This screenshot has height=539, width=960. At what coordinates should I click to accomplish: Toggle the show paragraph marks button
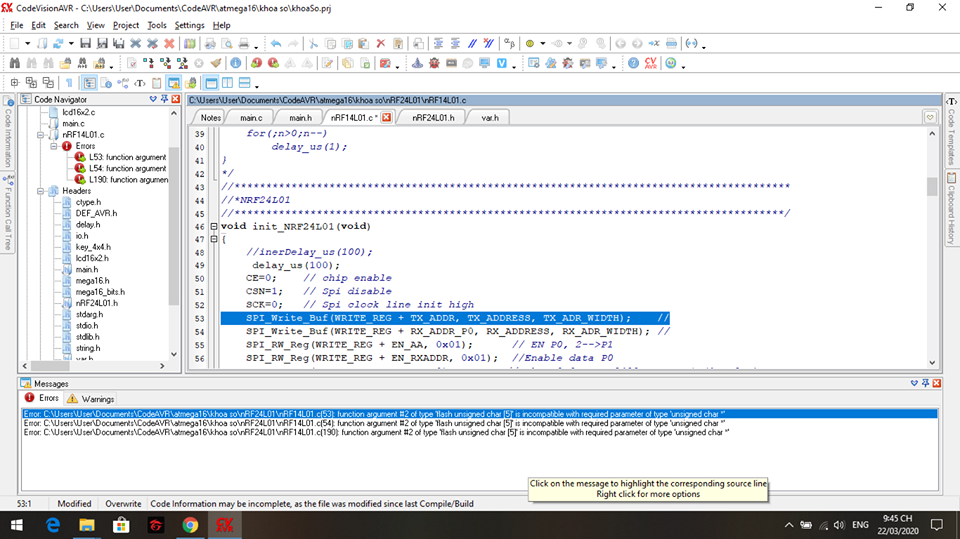69,83
